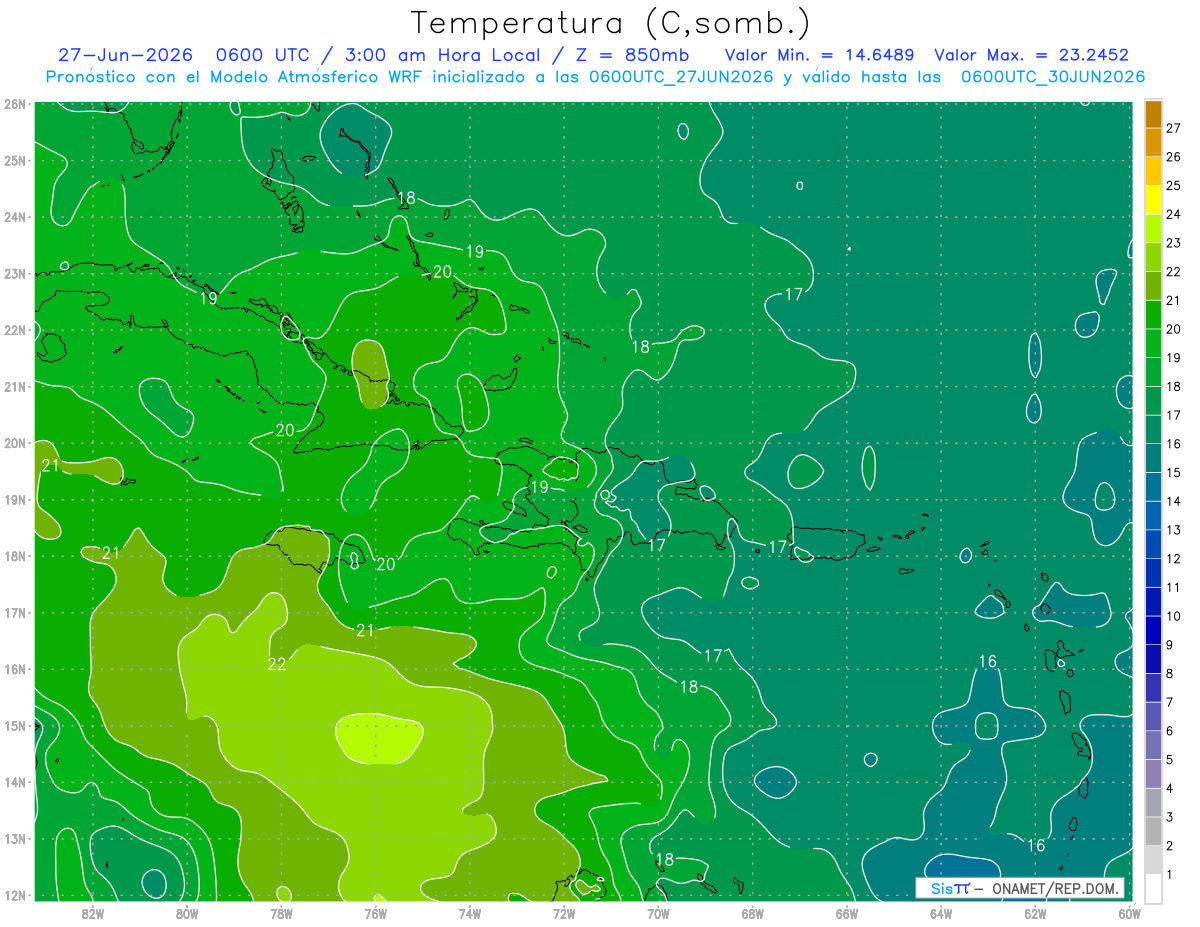The width and height of the screenshot is (1200, 927).
Task: Select the 'Valor Min. = 14.6489' readout
Action: tap(820, 55)
